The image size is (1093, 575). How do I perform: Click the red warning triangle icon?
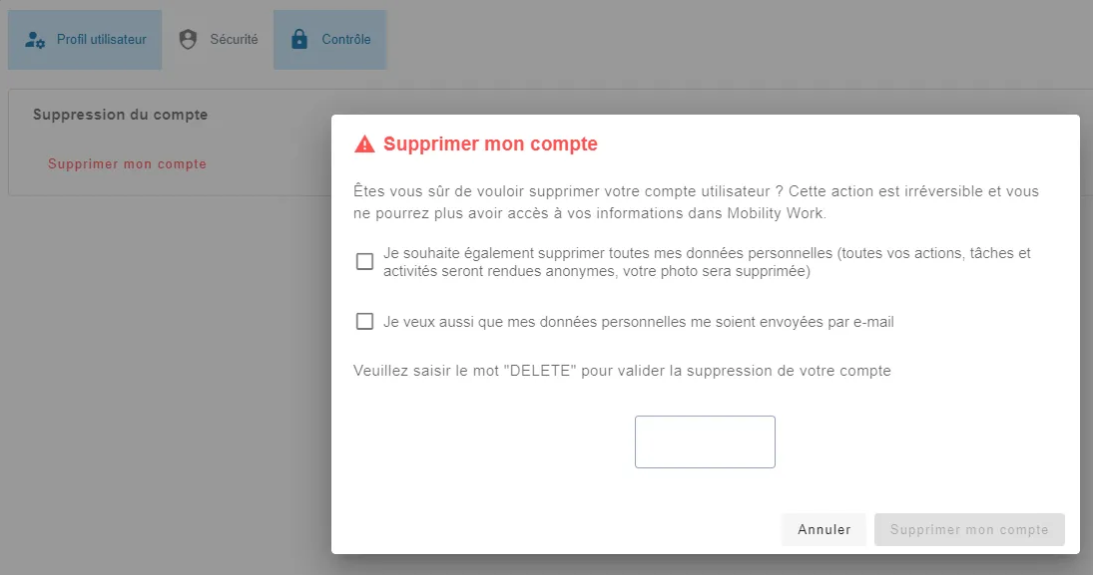365,144
